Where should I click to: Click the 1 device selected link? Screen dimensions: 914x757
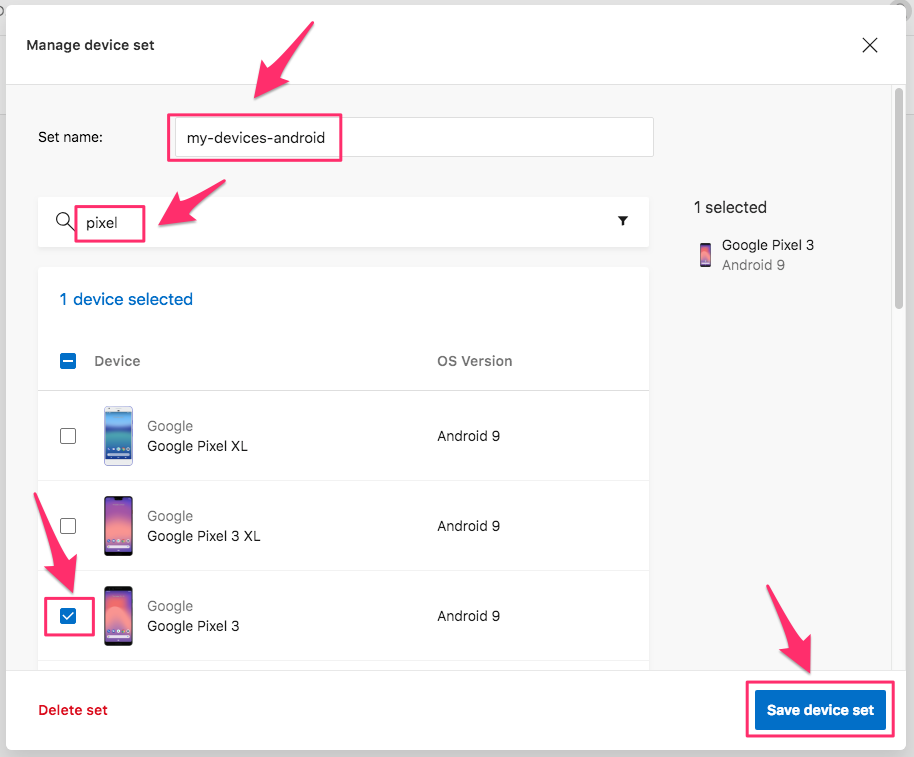(x=126, y=300)
